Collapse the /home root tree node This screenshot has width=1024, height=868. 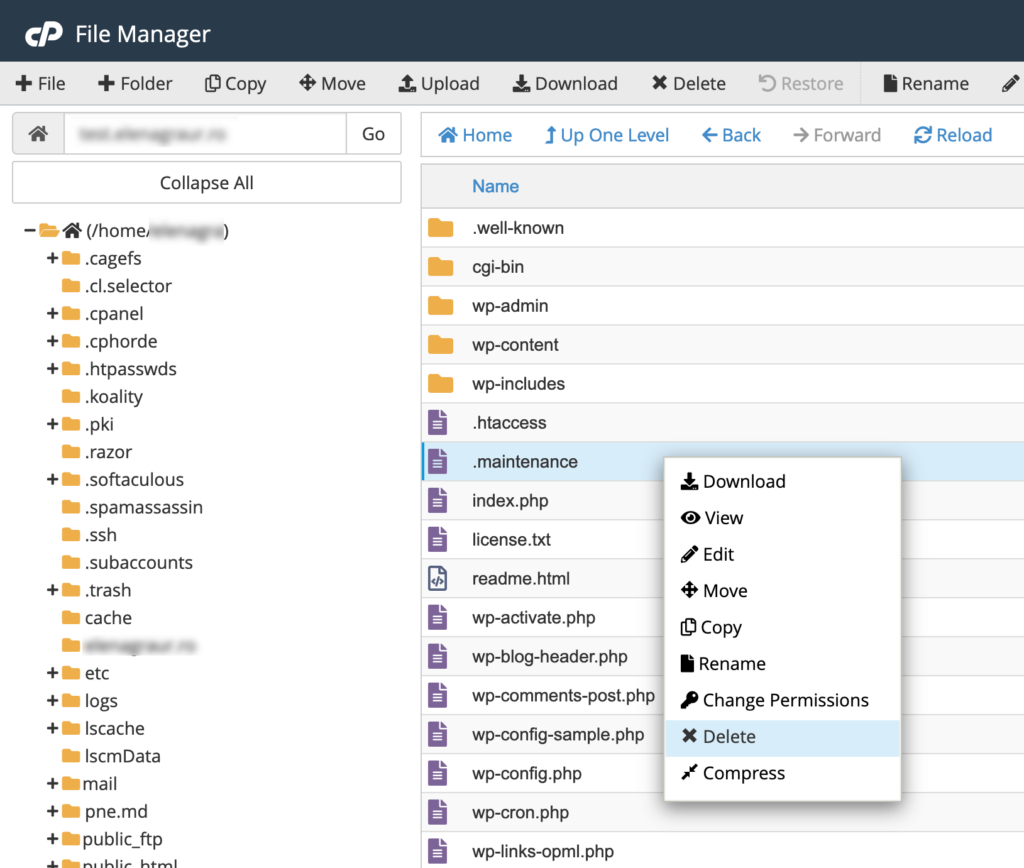(x=29, y=231)
